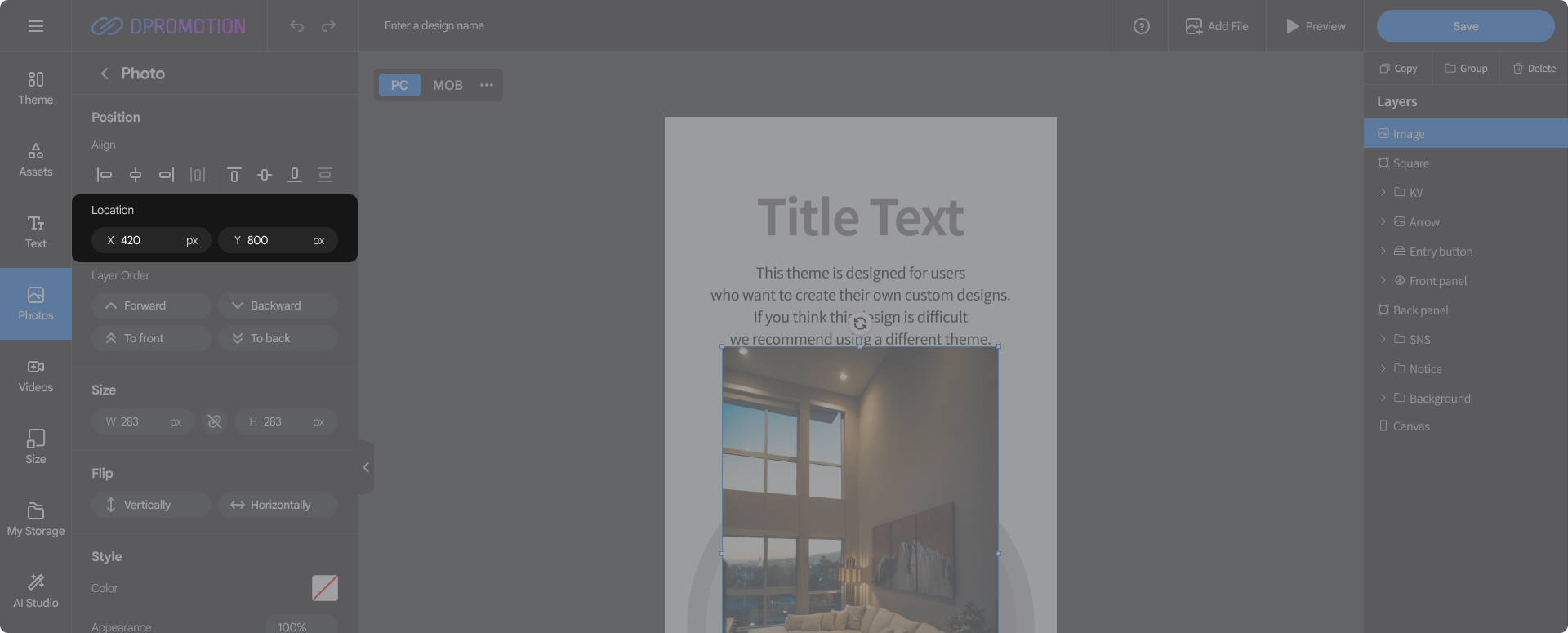Select the Canvas layer
This screenshot has height=633, width=1568.
tap(1466, 426)
